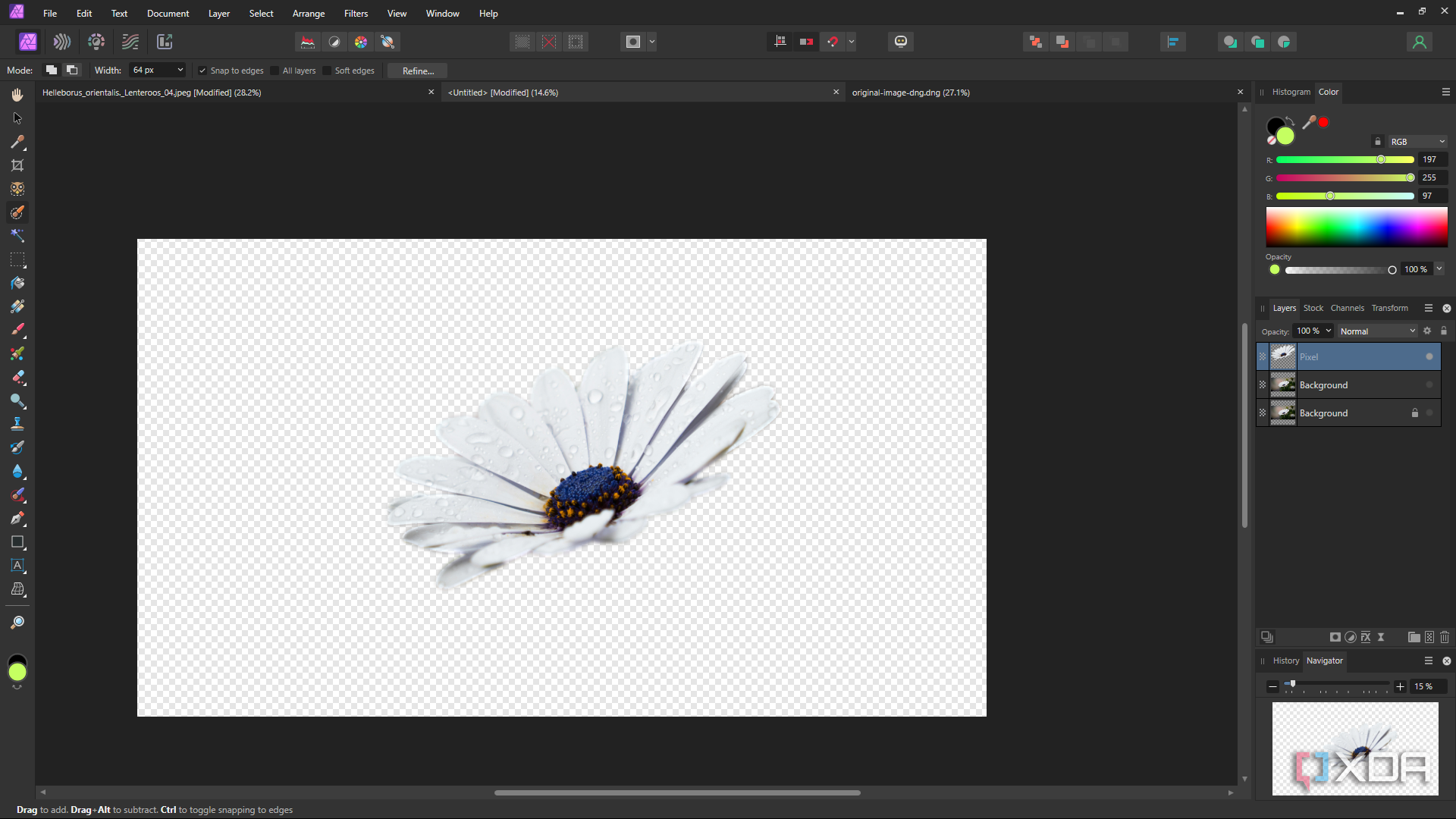Apply Auto Contrast from the toolbar
This screenshot has width=1456, height=819.
click(x=334, y=42)
